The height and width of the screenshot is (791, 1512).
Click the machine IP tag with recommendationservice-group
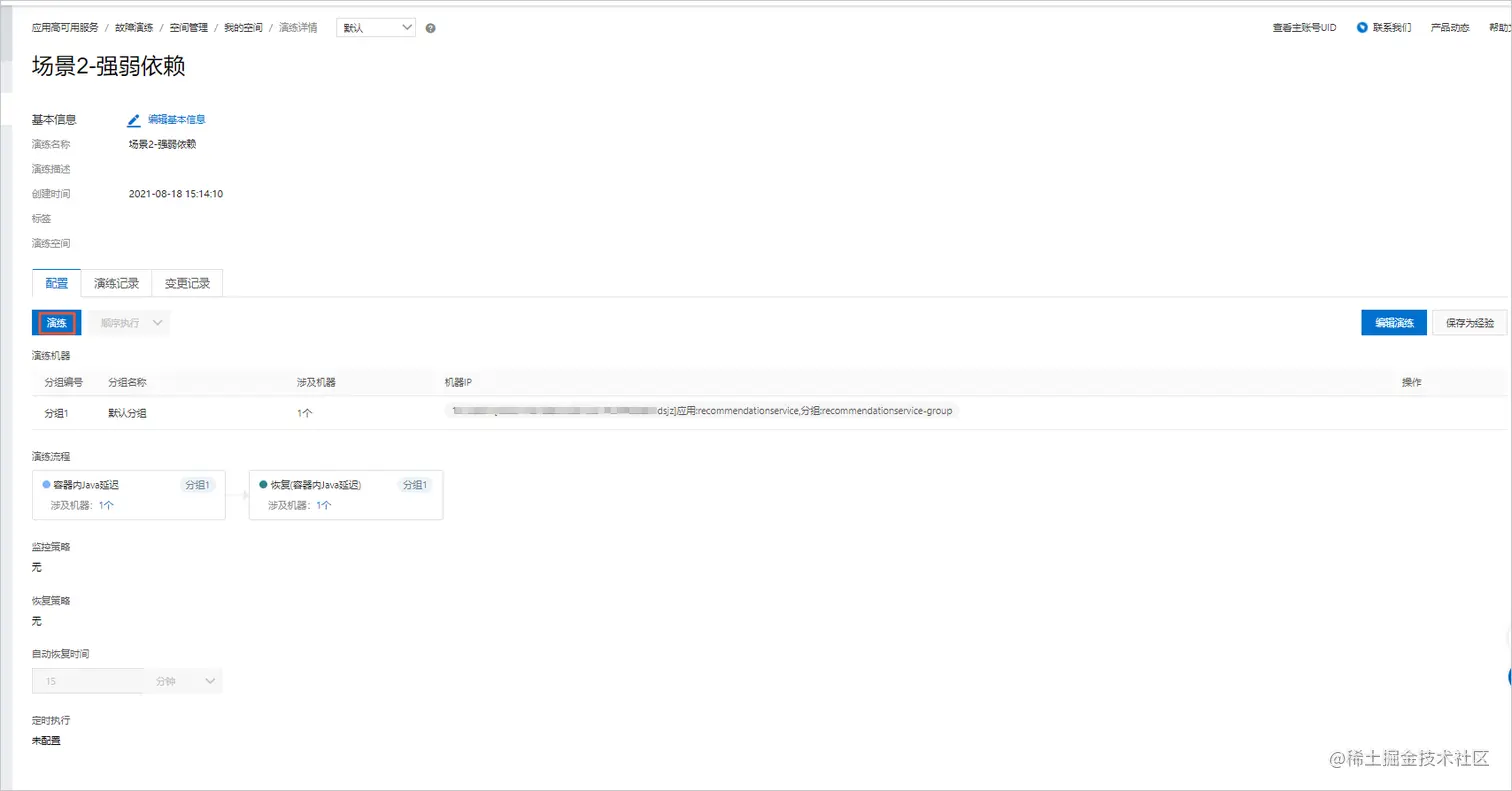(x=702, y=411)
